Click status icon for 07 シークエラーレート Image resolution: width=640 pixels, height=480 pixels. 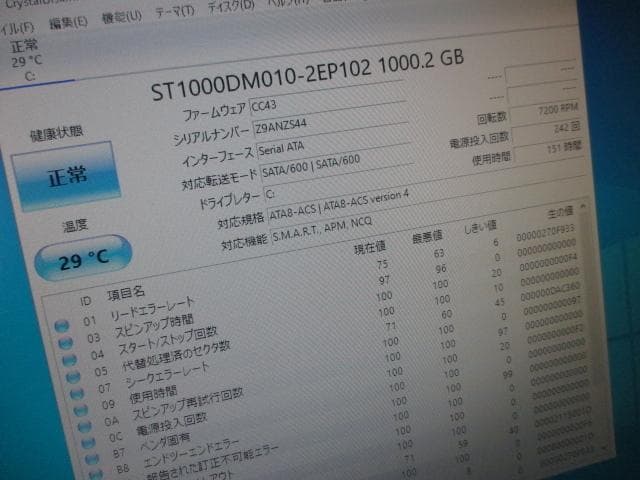coord(77,393)
